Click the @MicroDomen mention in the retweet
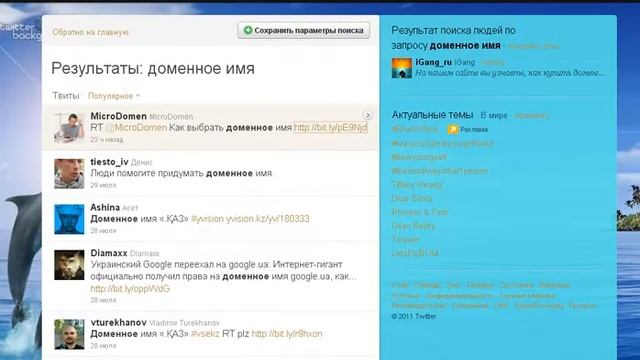Viewport: 640px width, 360px height. [x=136, y=128]
